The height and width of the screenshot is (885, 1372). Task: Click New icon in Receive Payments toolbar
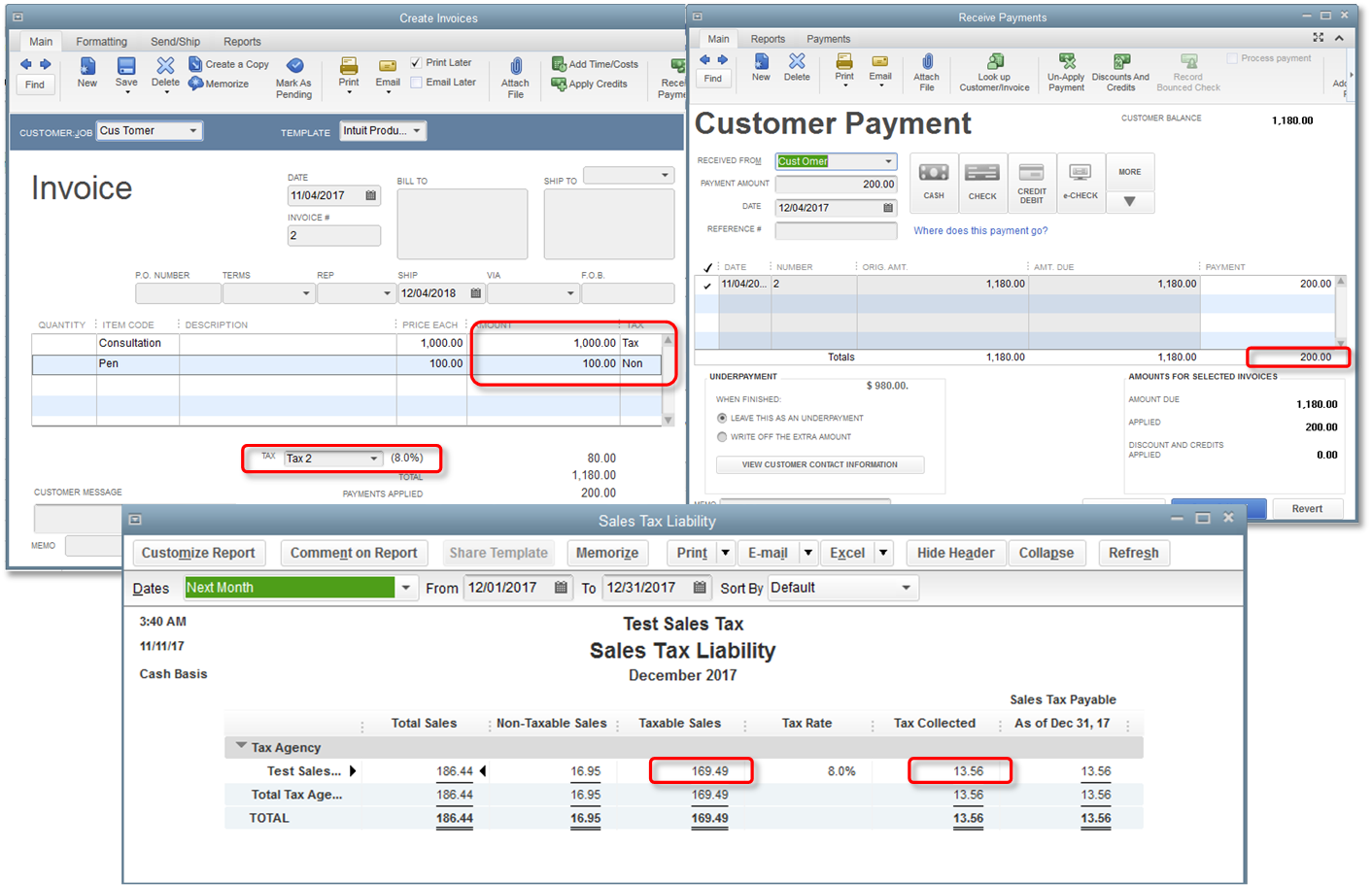[761, 61]
